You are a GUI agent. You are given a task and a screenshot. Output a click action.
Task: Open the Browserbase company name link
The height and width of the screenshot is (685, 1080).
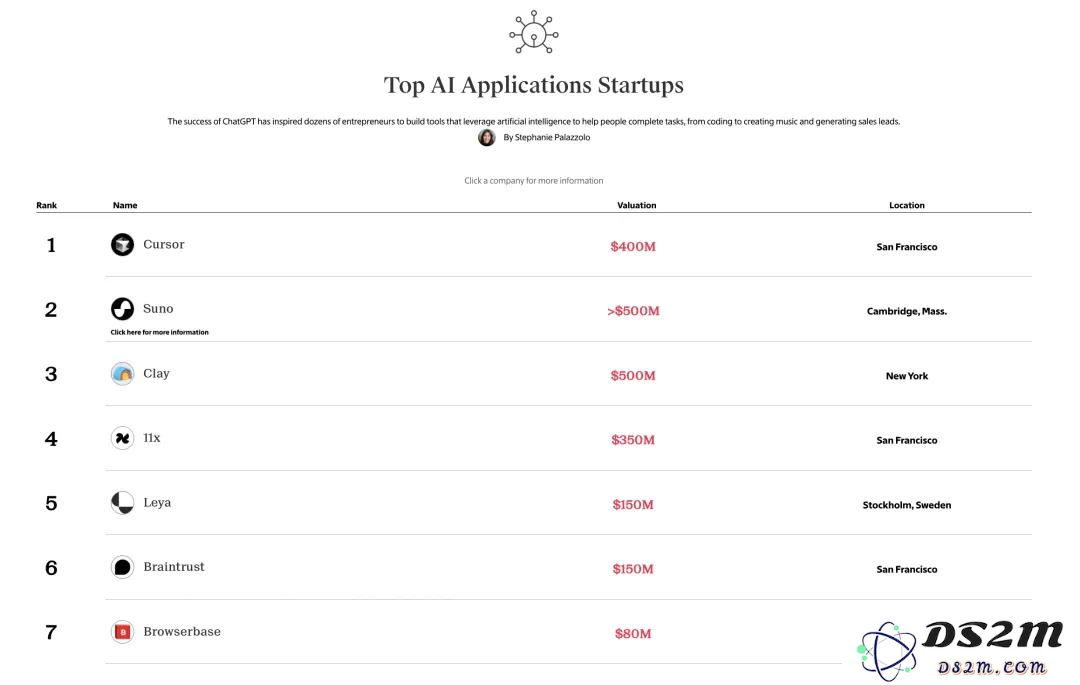coord(182,631)
